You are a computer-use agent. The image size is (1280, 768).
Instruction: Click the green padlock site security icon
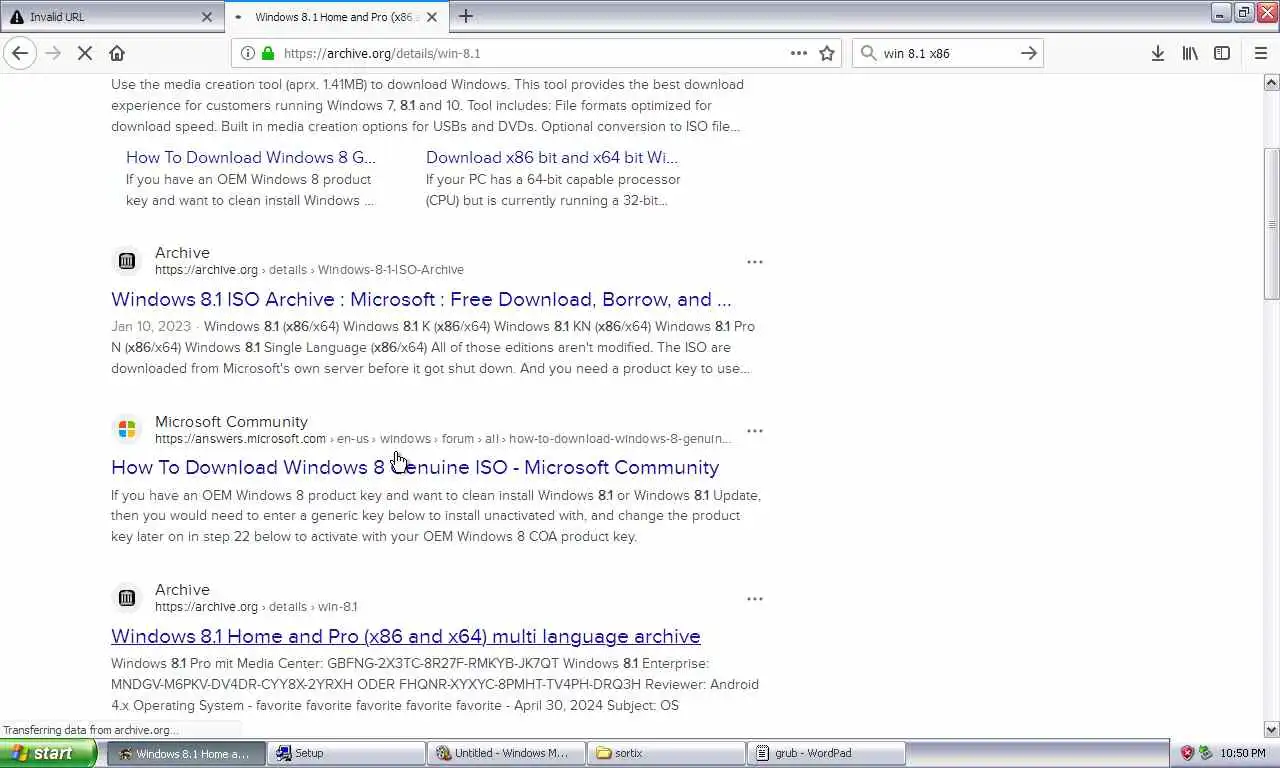pyautogui.click(x=266, y=53)
